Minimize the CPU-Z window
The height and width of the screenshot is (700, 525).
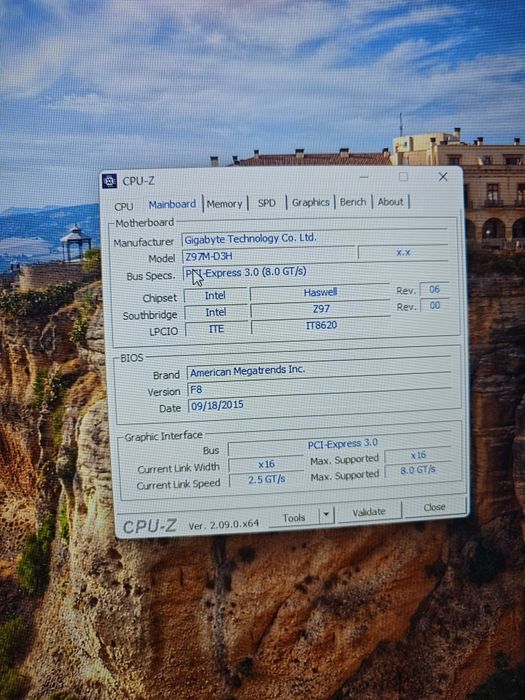[x=364, y=177]
